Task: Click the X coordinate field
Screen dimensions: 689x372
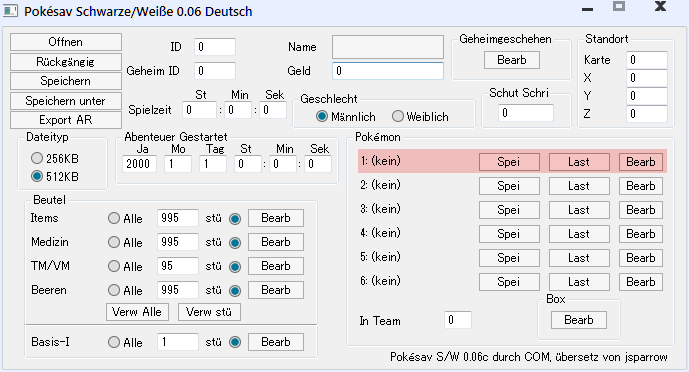Action: [x=647, y=78]
